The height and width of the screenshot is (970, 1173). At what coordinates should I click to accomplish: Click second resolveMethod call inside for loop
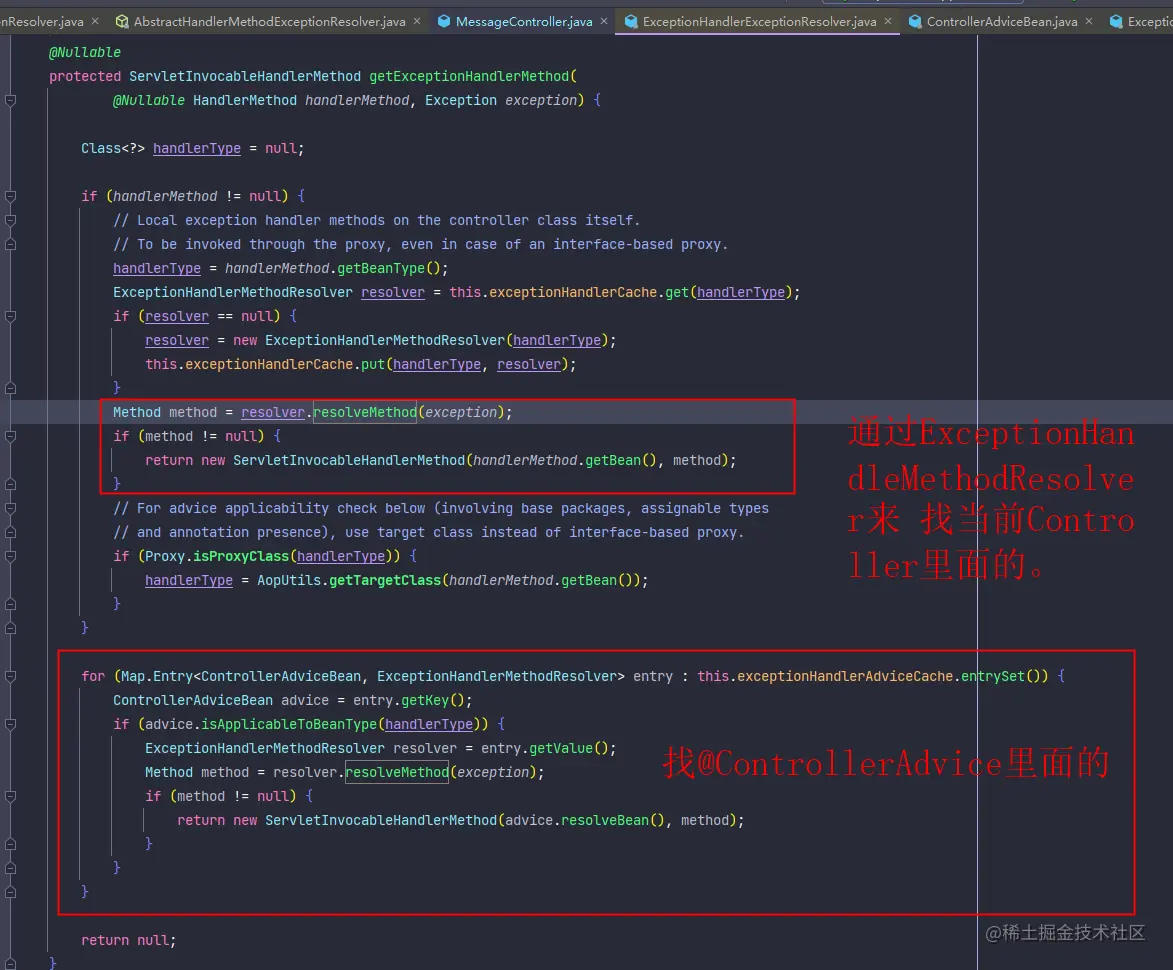tap(397, 772)
